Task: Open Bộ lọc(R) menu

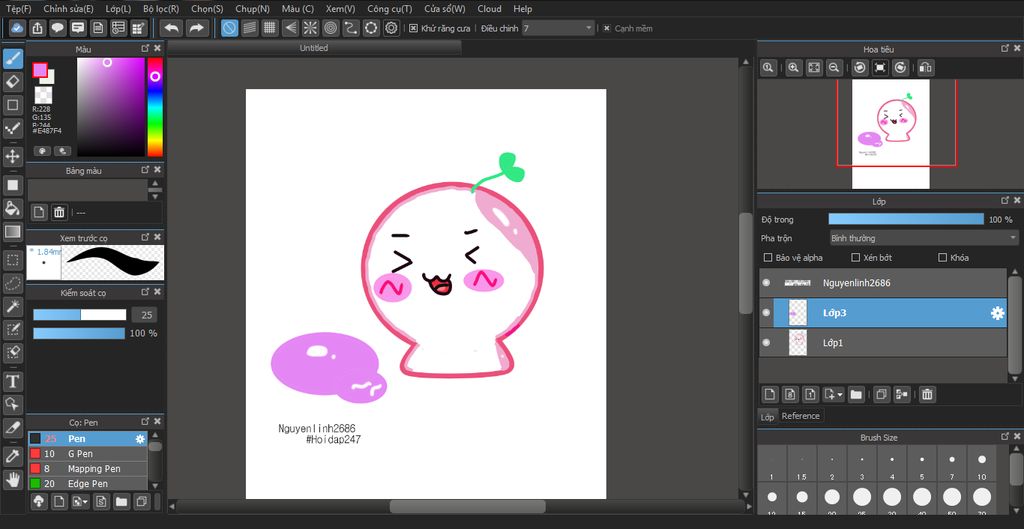Action: [x=161, y=8]
